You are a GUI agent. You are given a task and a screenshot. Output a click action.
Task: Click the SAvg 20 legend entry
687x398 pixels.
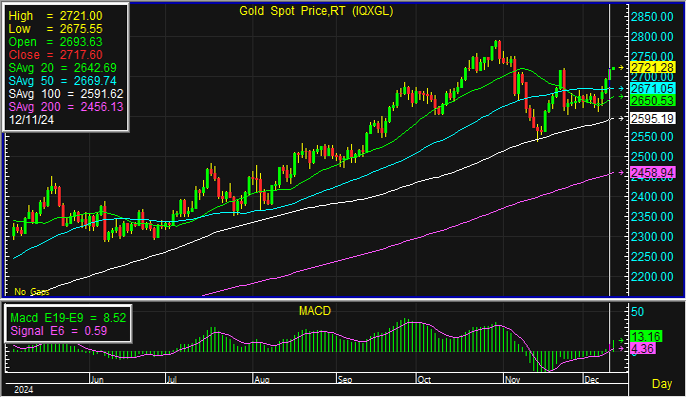pyautogui.click(x=63, y=68)
